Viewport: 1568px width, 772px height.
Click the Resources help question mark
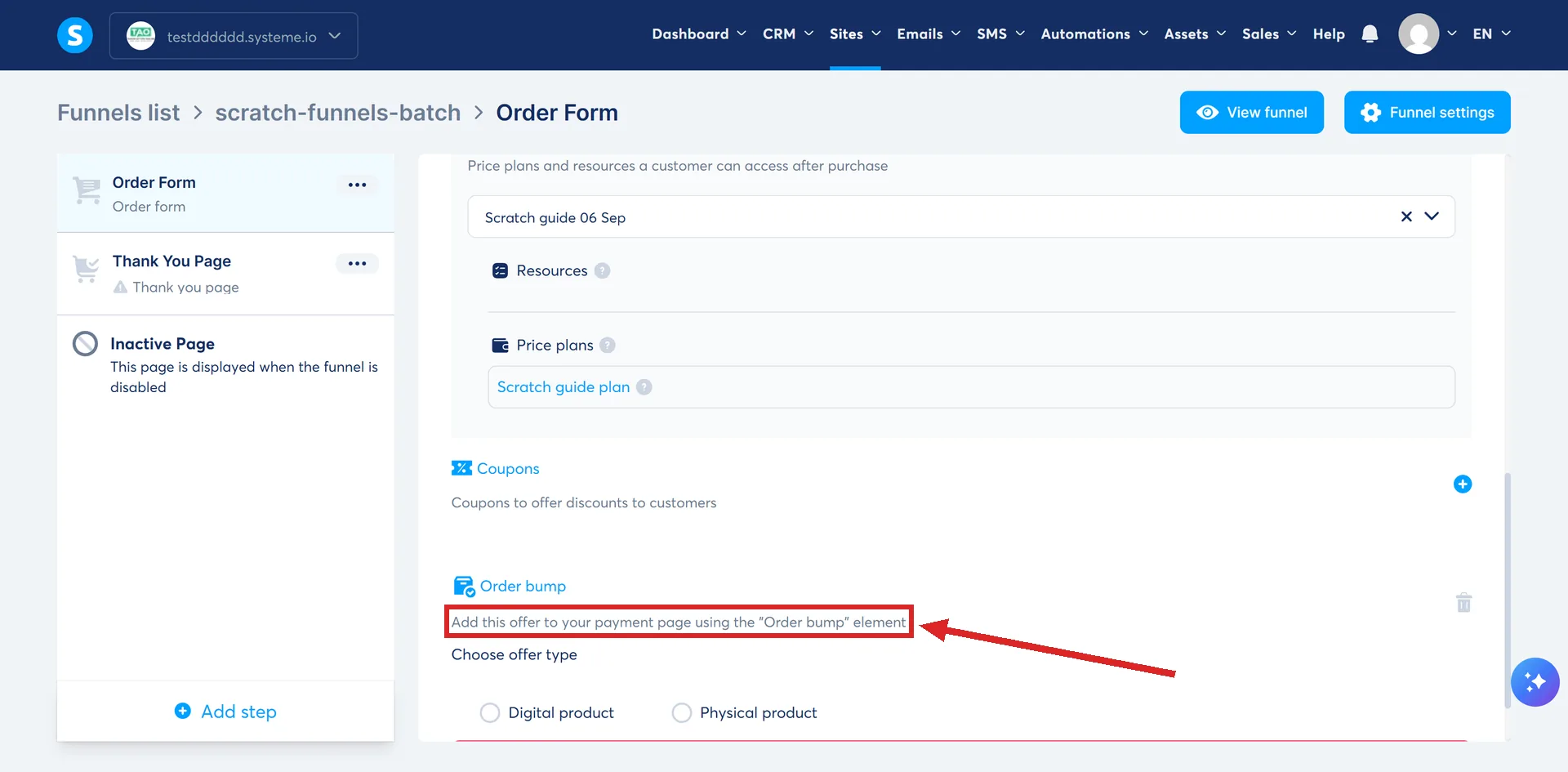point(602,270)
